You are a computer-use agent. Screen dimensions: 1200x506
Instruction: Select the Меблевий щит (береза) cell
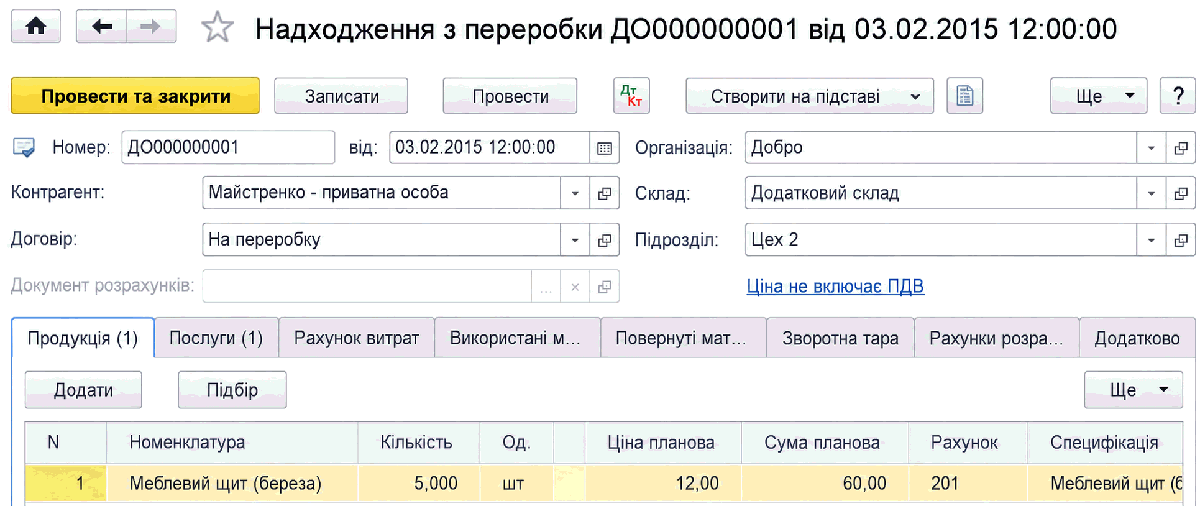coord(234,484)
